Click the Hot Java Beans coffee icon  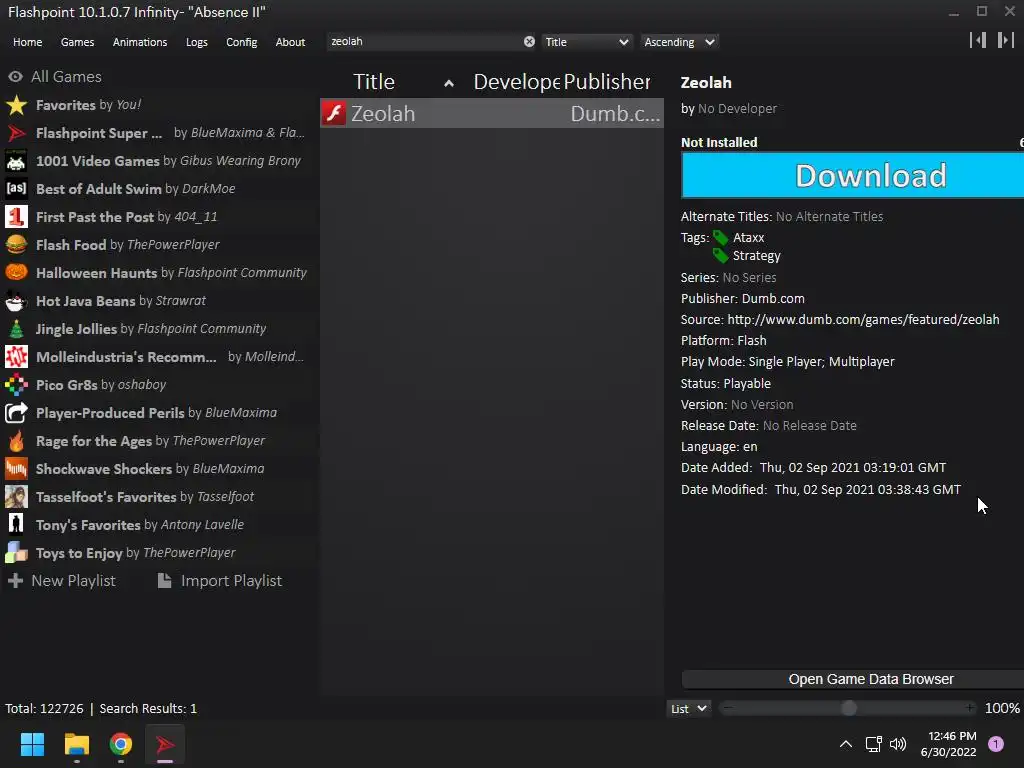point(16,301)
